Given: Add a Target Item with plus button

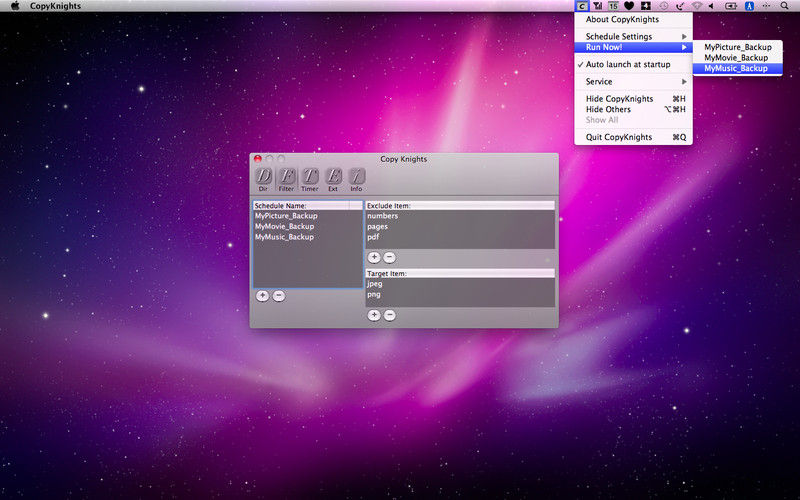Looking at the screenshot, I should (x=374, y=315).
